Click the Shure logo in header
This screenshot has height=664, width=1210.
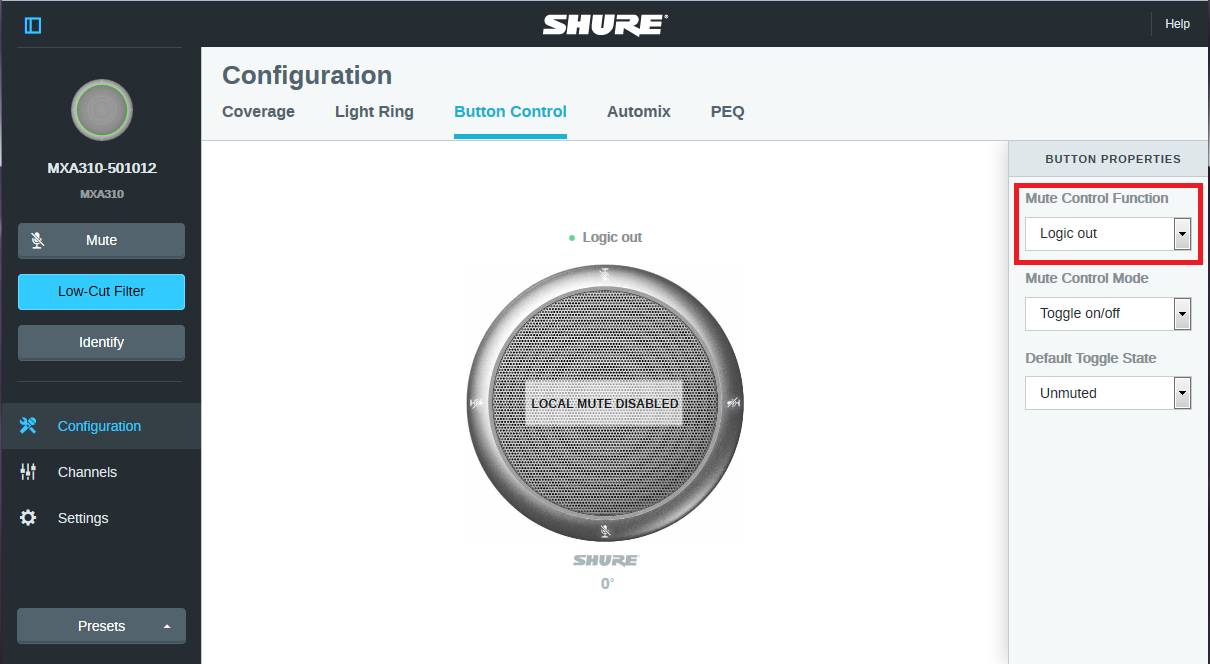605,24
